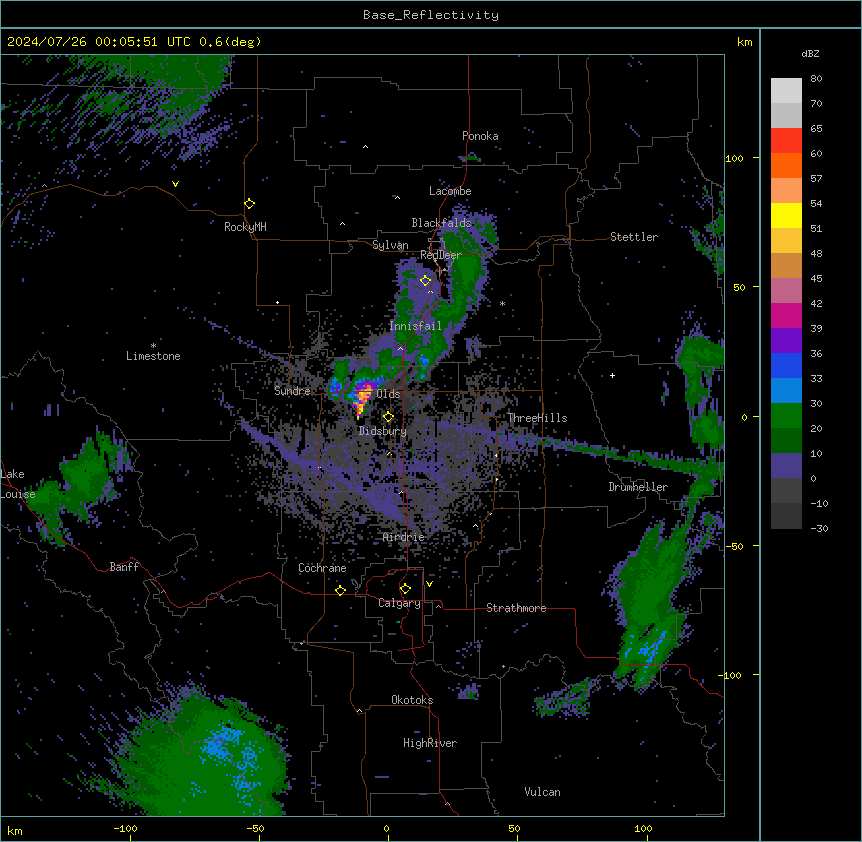Click the Base_Reflectivity title text
This screenshot has height=842, width=862.
pyautogui.click(x=431, y=15)
